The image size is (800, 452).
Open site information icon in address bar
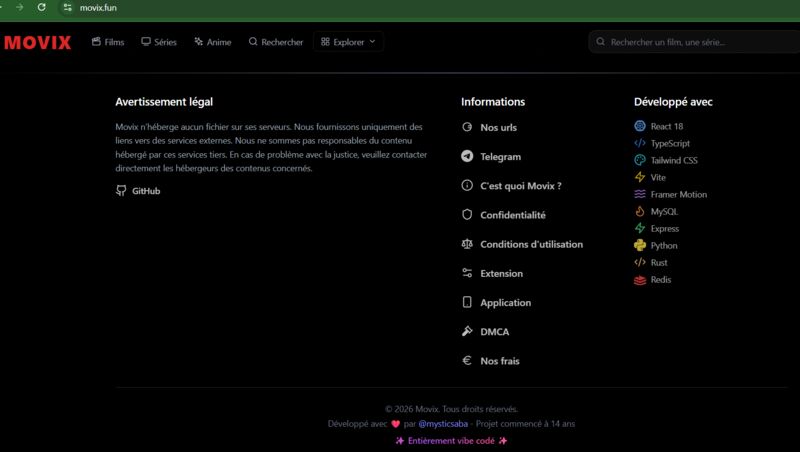point(67,8)
